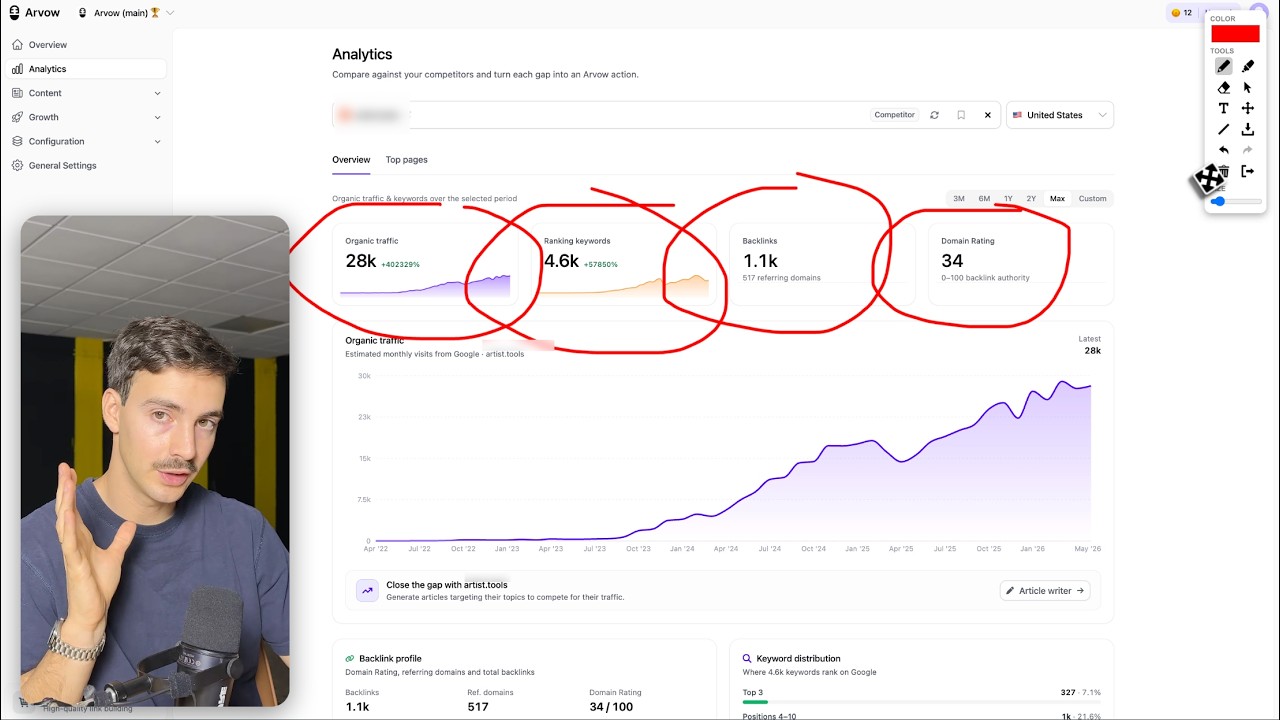Click the redo arrow in tools
The image size is (1280, 720).
click(x=1248, y=150)
